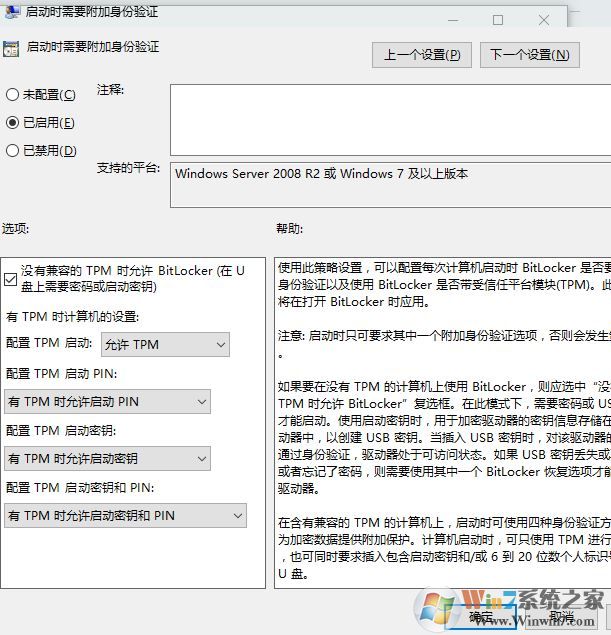Click the 选项 section label
The height and width of the screenshot is (635, 611).
(x=16, y=229)
